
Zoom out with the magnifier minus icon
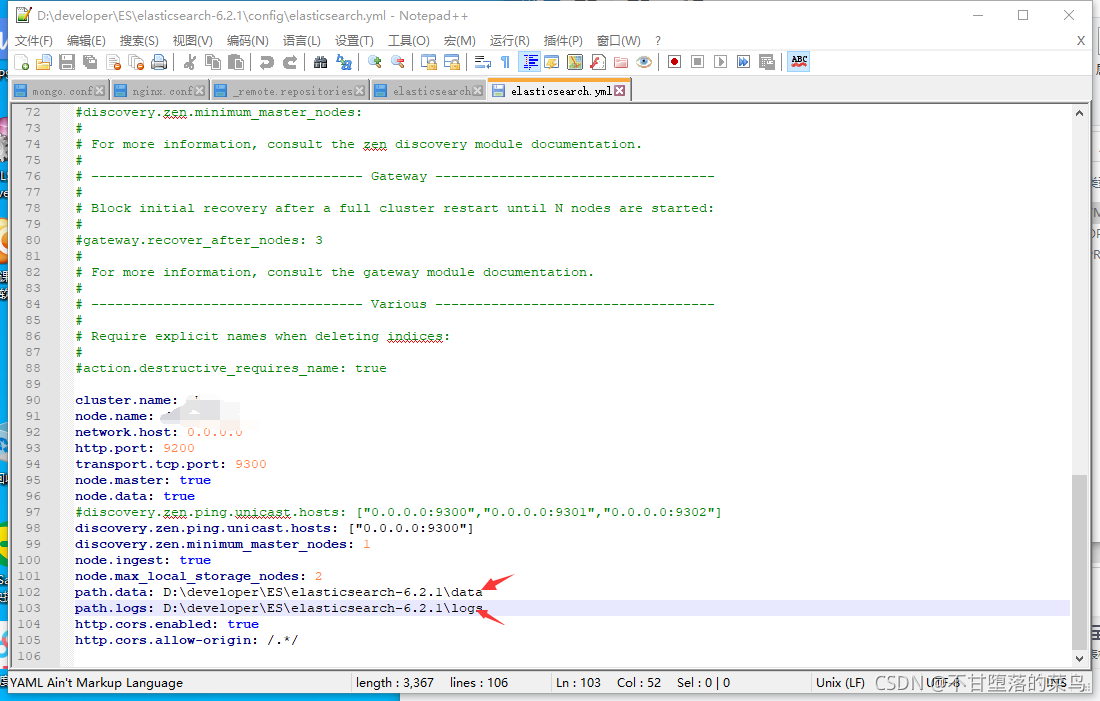click(x=398, y=62)
